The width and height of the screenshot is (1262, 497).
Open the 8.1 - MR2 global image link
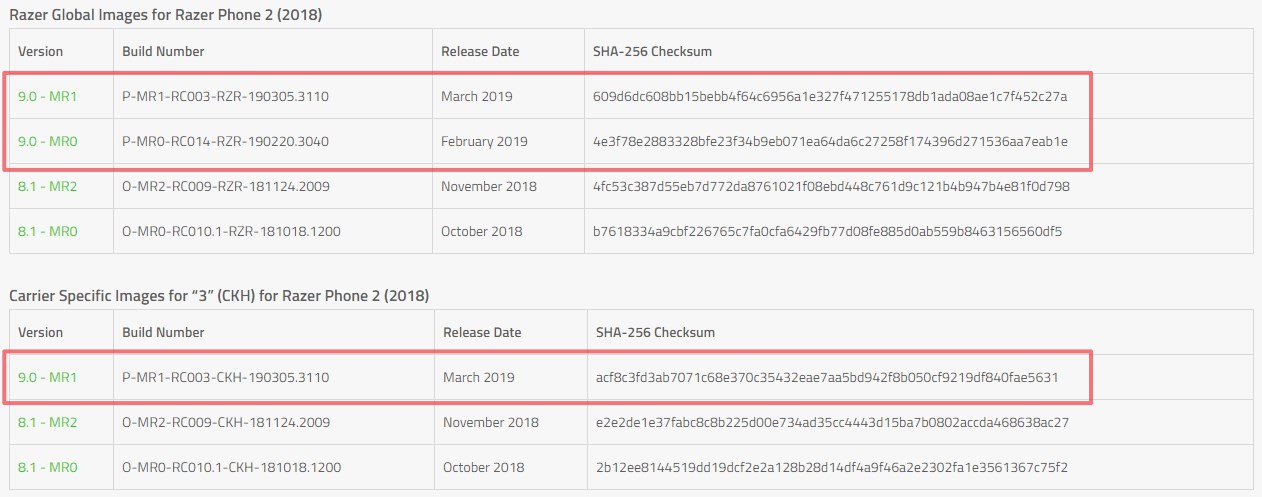(47, 187)
